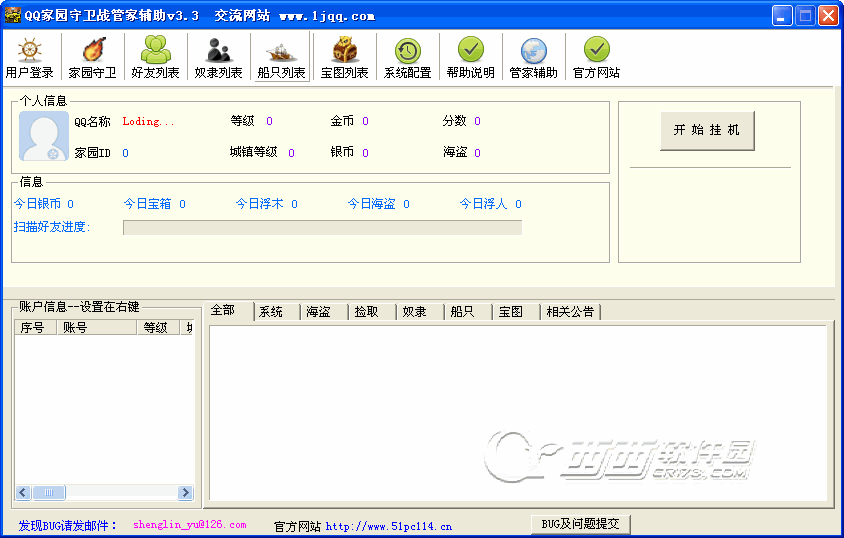Screen dimensions: 844x538
Task: Show the 船只列表 ship list icon
Action: 281,53
